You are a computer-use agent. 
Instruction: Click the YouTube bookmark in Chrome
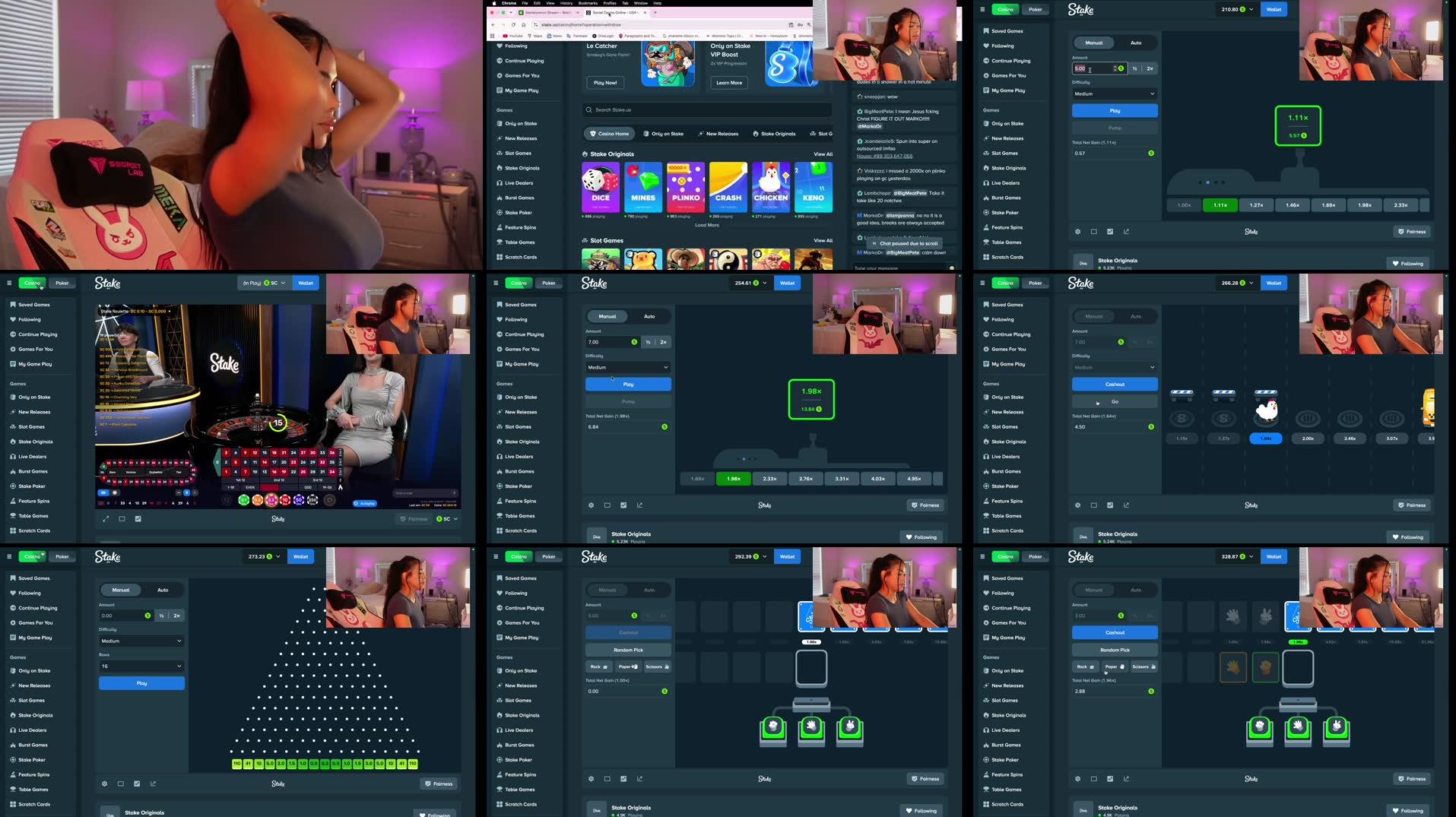click(513, 36)
